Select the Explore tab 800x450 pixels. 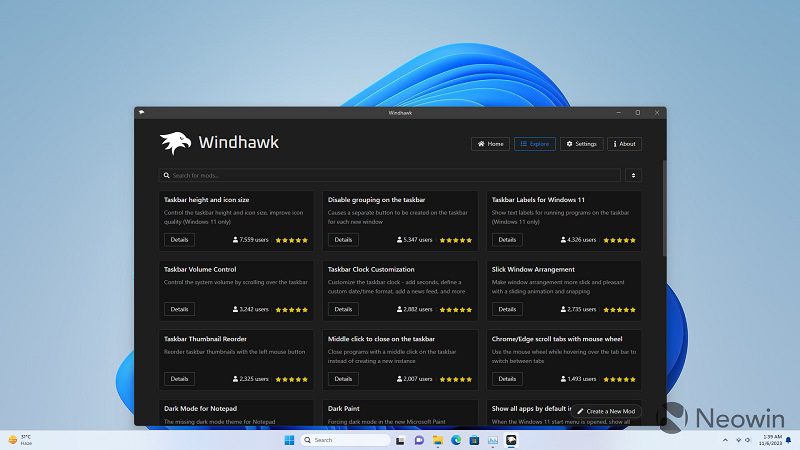coord(535,144)
